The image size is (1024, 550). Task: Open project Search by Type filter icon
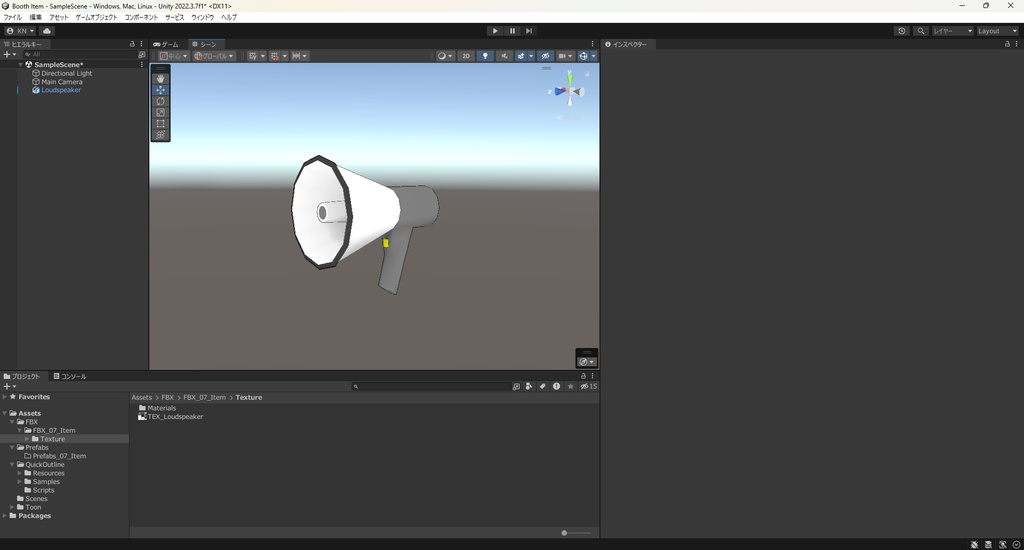(529, 387)
